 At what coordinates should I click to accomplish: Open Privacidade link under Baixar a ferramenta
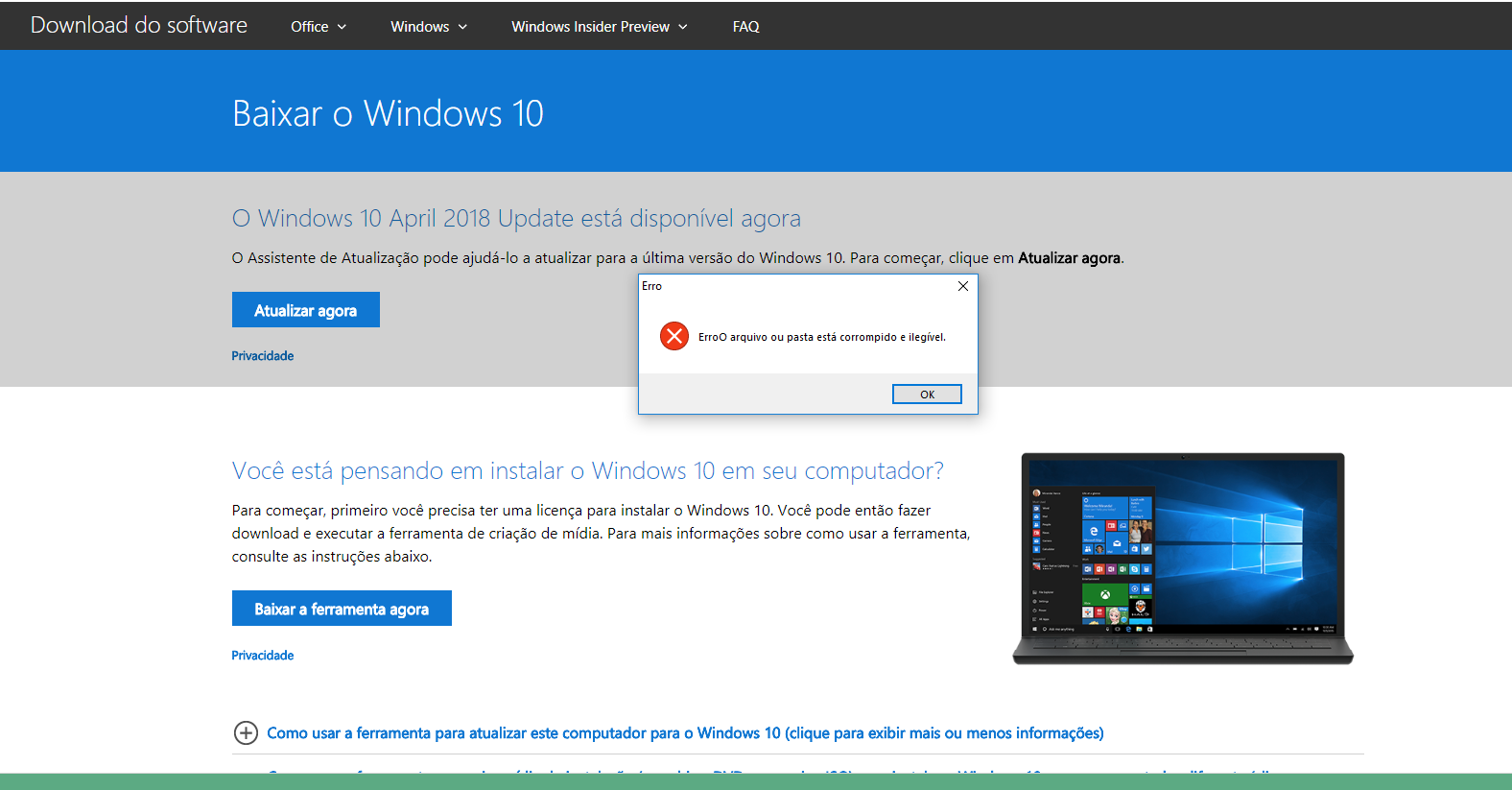(263, 656)
